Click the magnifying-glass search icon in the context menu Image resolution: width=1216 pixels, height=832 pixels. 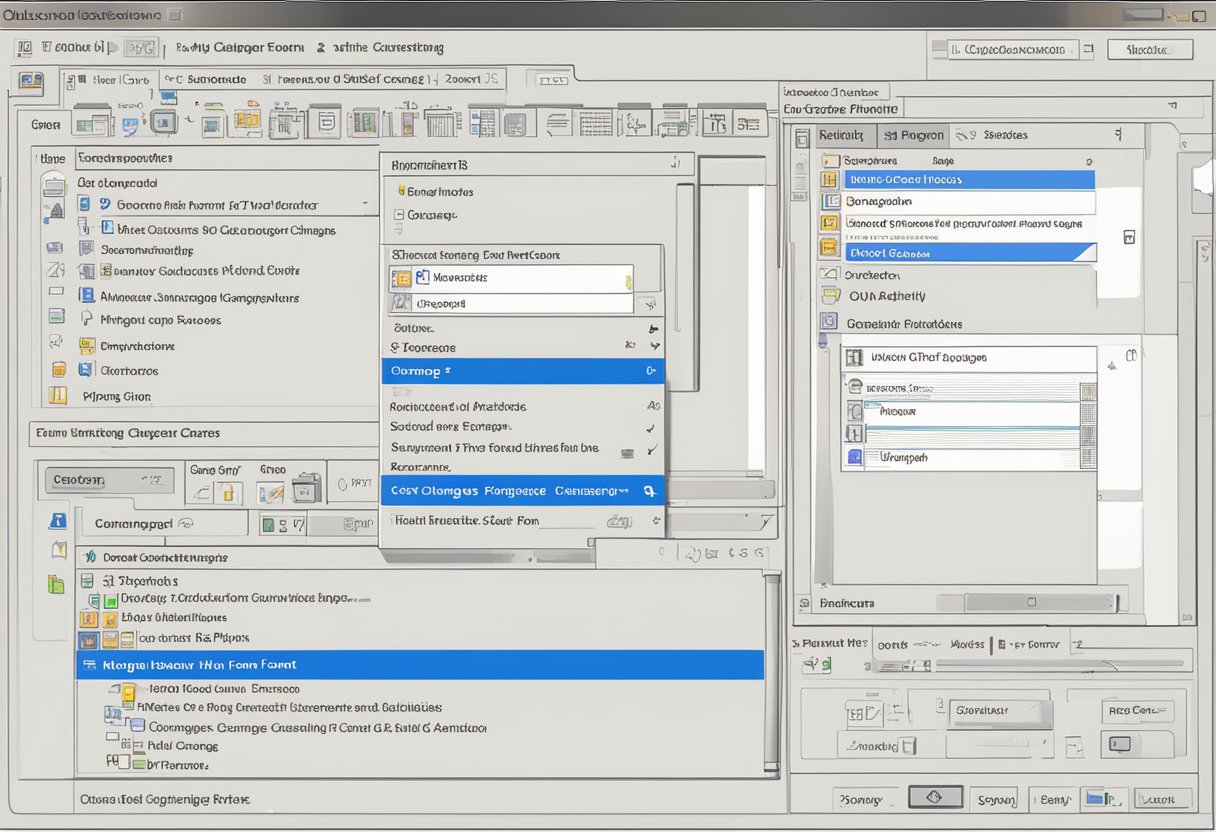click(651, 490)
